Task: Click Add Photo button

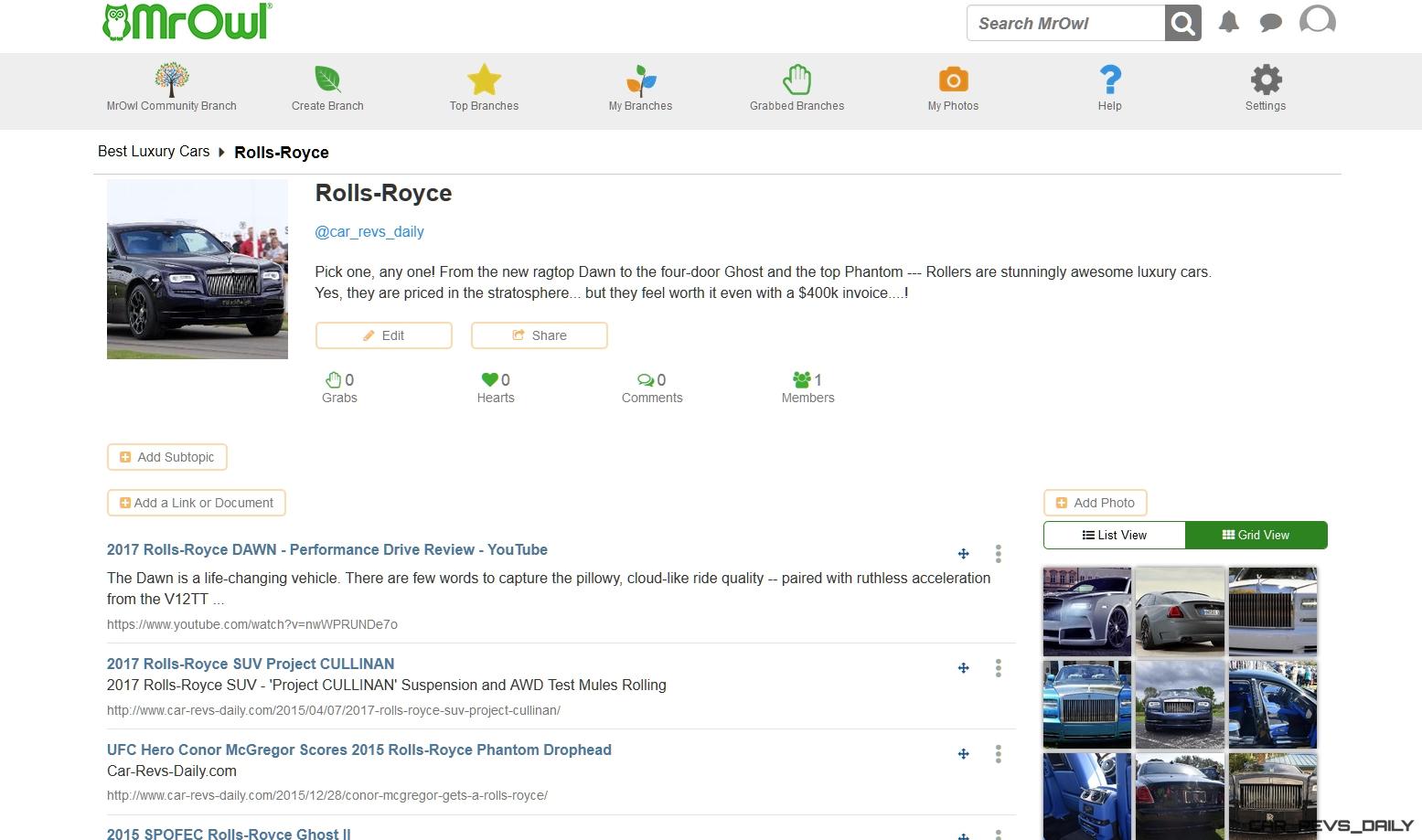Action: pyautogui.click(x=1096, y=503)
